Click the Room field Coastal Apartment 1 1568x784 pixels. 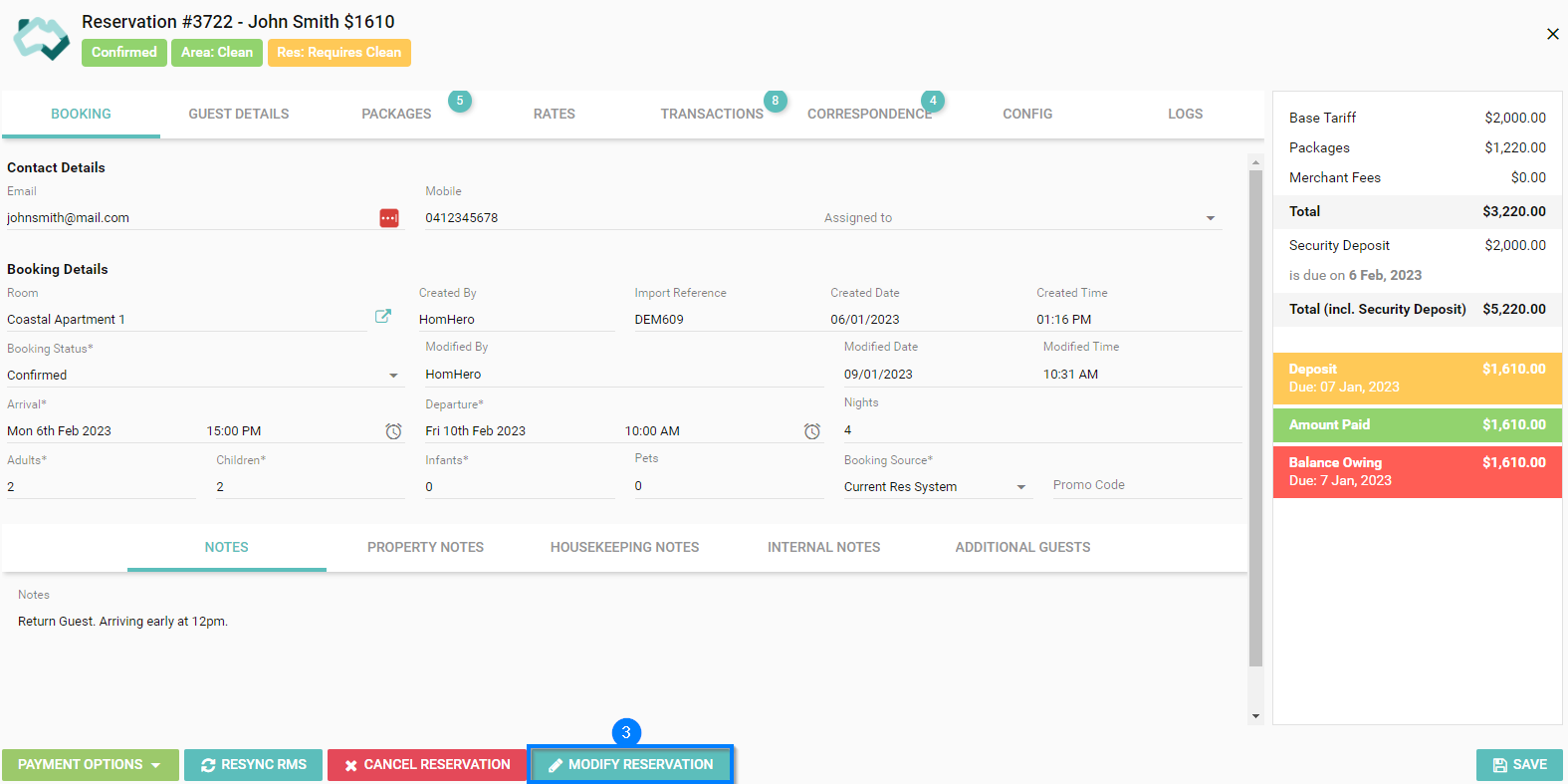187,320
